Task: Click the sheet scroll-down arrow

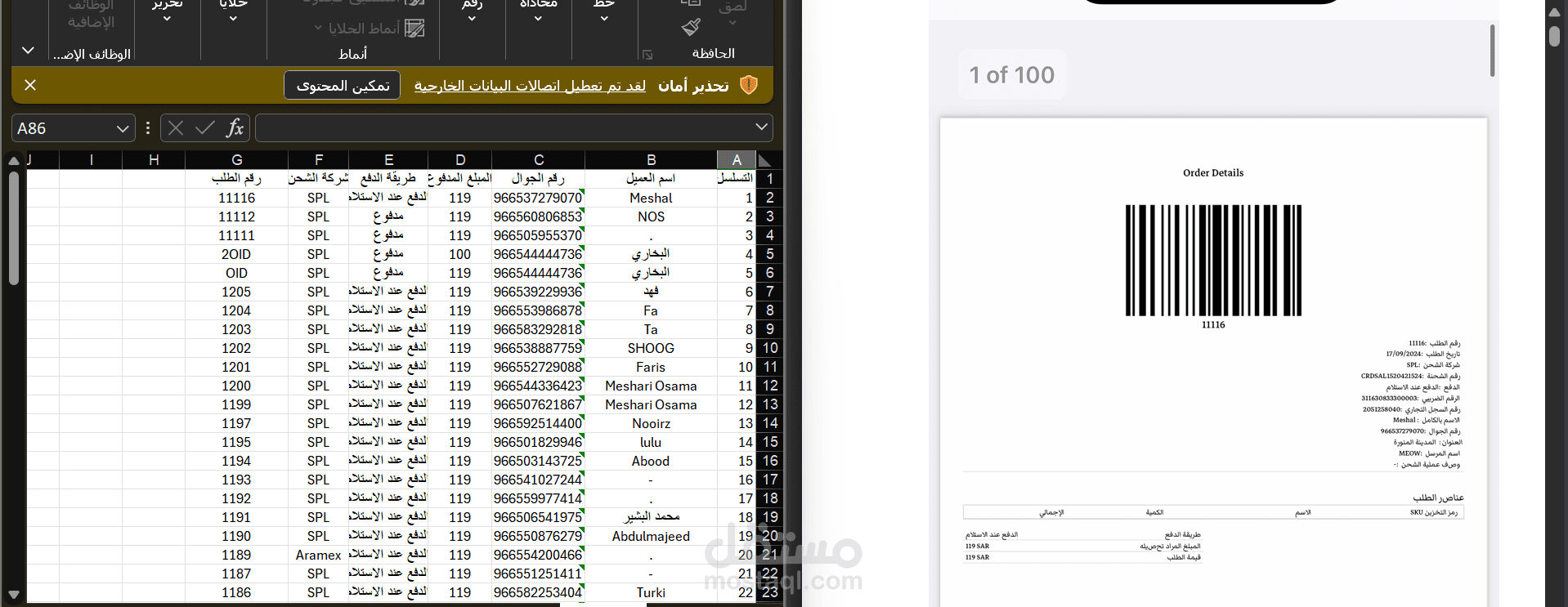Action: 13,594
